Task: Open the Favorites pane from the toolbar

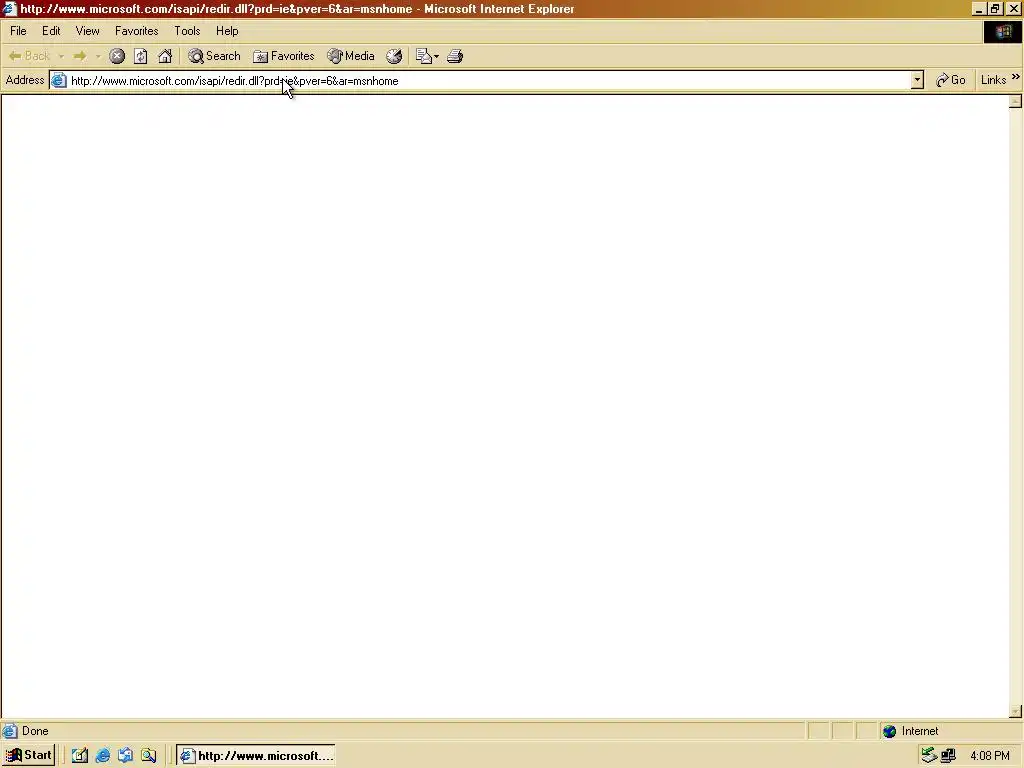Action: [284, 56]
